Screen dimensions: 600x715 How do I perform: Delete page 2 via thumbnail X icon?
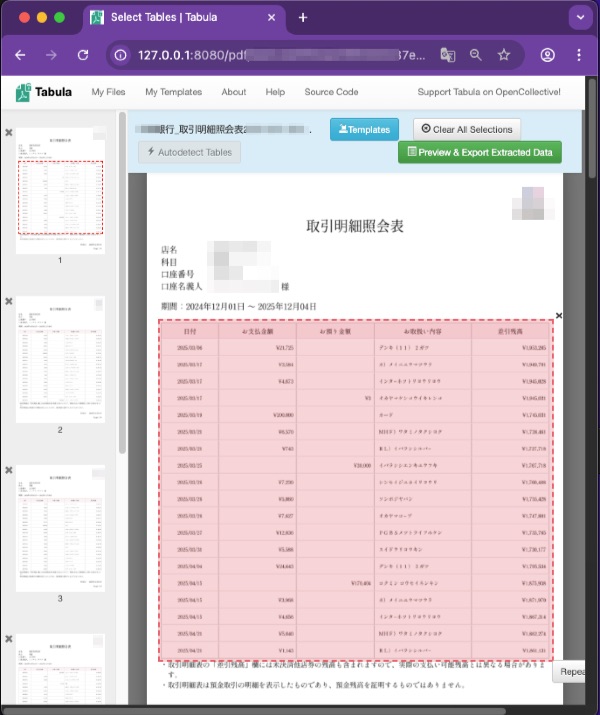pyautogui.click(x=9, y=300)
